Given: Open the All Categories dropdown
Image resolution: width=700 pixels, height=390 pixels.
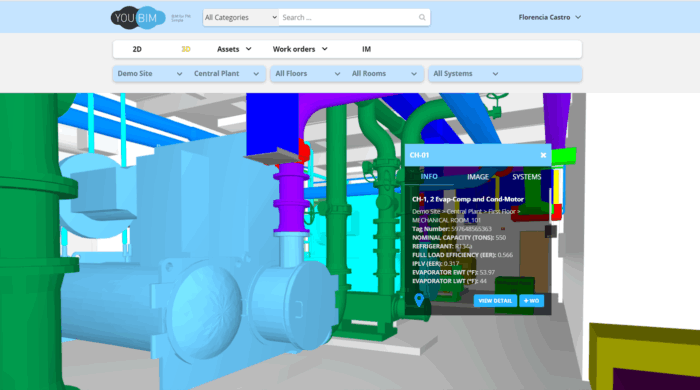Looking at the screenshot, I should click(241, 17).
